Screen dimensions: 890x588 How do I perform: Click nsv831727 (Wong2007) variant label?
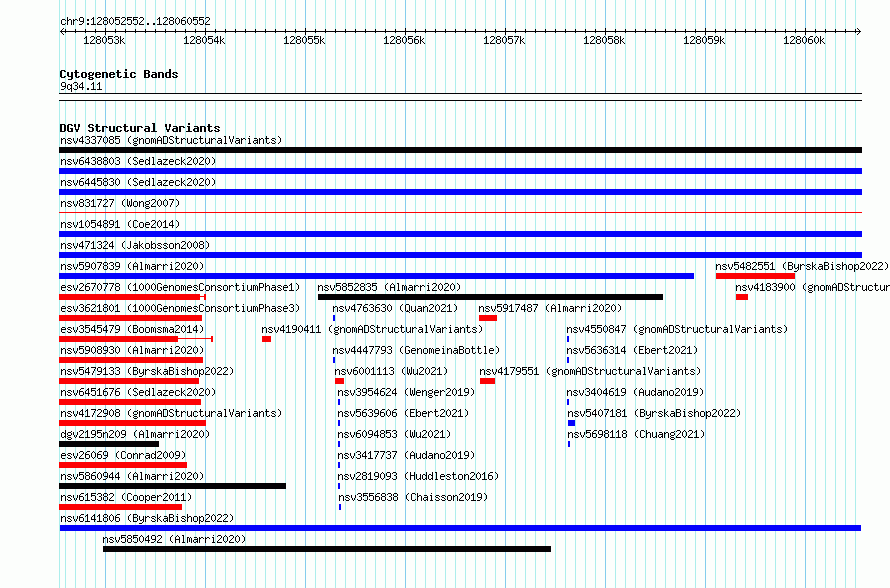click(x=120, y=203)
